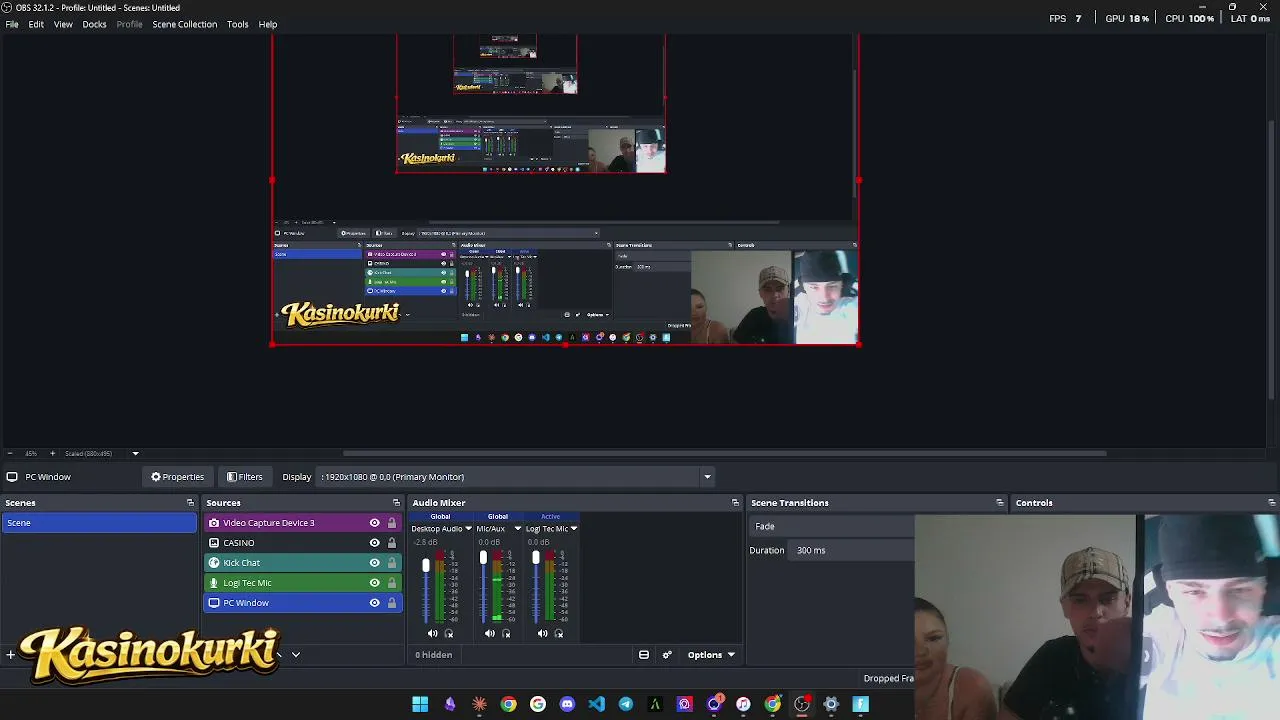Hide the CASINO source
This screenshot has width=1280, height=720.
(x=375, y=543)
